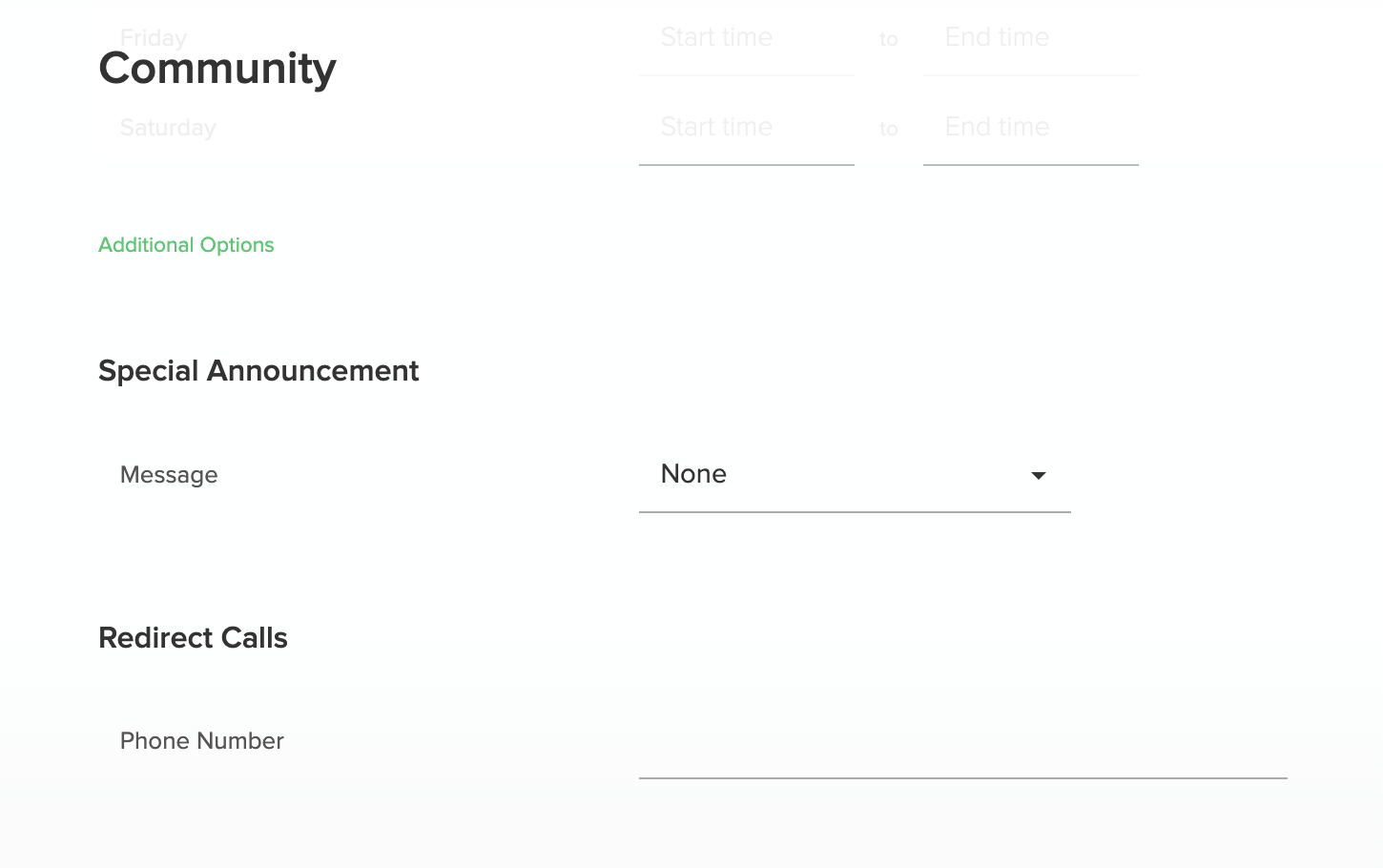1383x868 pixels.
Task: Select the Saturday schedule row label
Action: [168, 127]
